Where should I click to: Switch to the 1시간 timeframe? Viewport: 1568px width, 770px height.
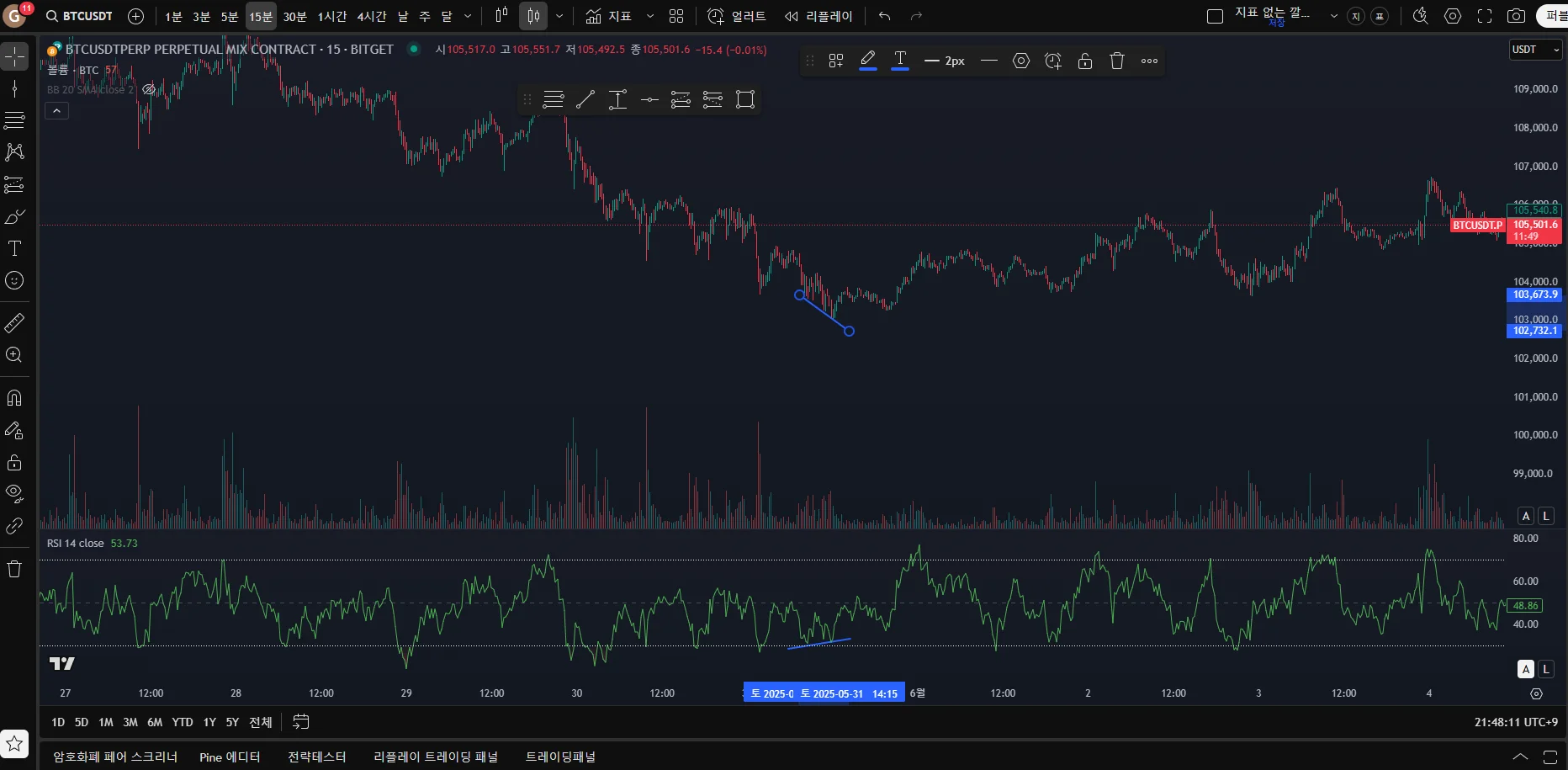[x=332, y=16]
